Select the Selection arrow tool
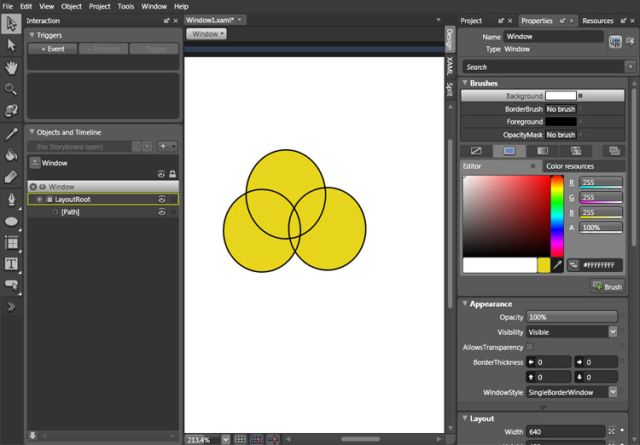This screenshot has width=640, height=445. click(x=11, y=24)
